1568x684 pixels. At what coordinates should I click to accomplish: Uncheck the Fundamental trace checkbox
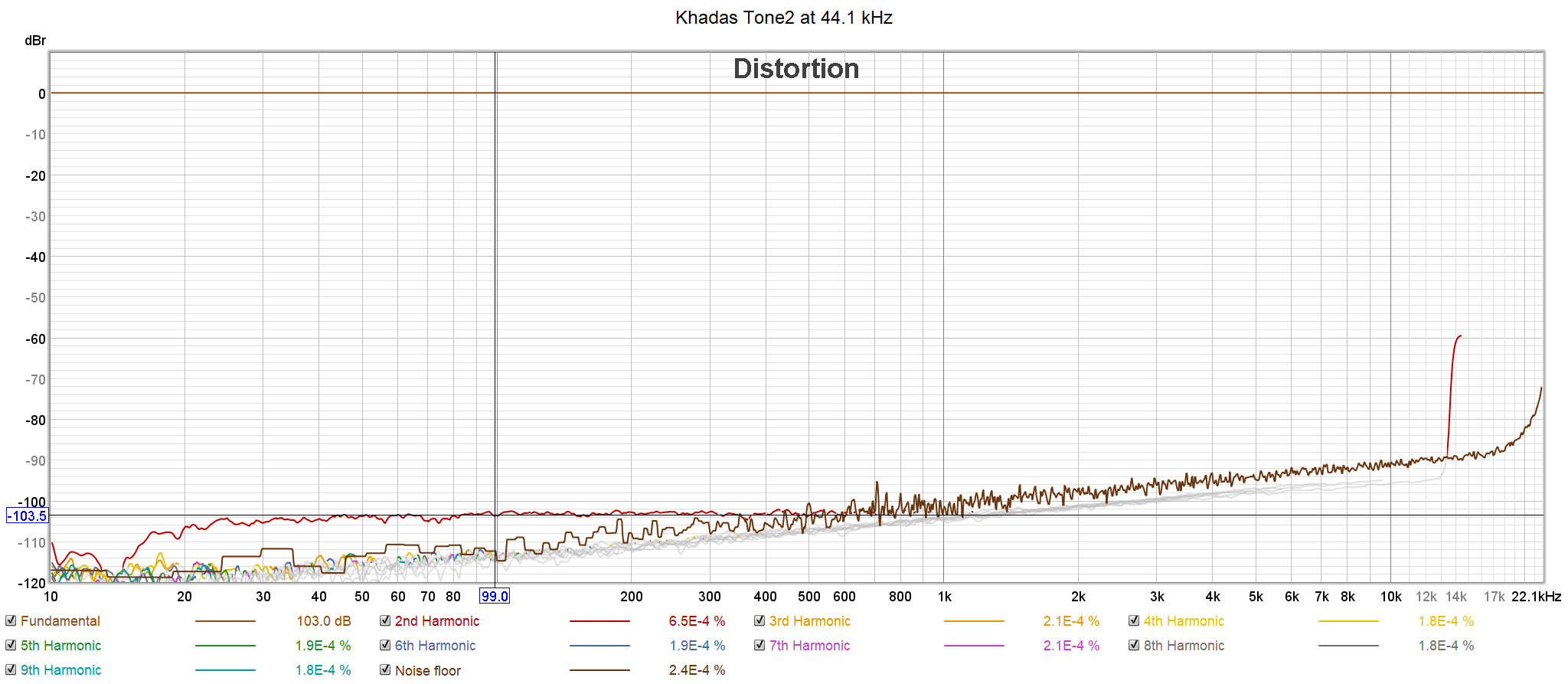click(11, 620)
